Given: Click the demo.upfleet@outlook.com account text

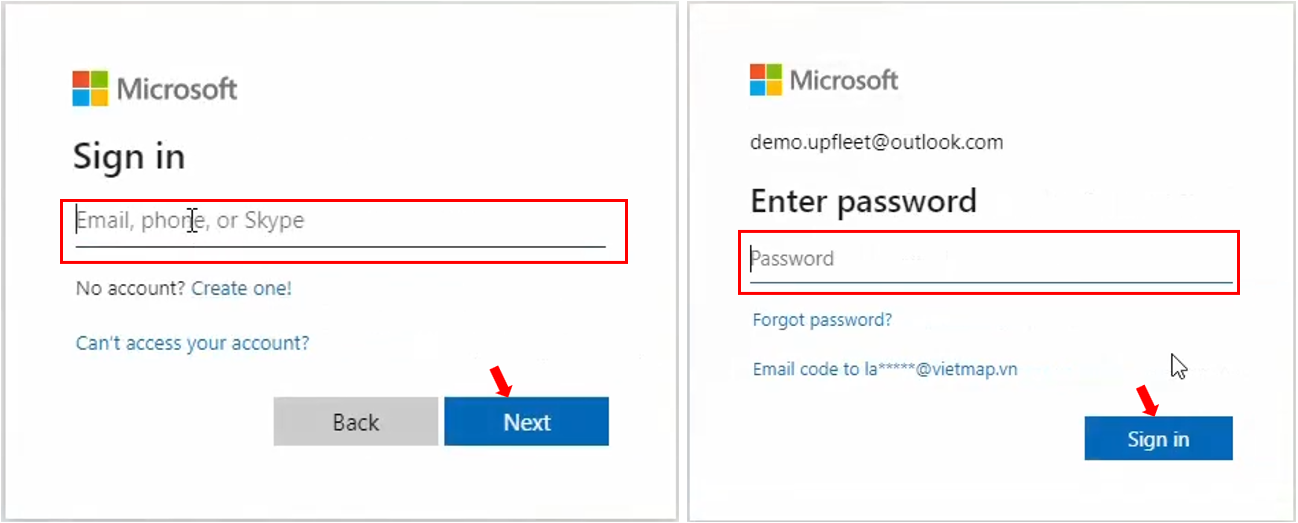Looking at the screenshot, I should 877,142.
